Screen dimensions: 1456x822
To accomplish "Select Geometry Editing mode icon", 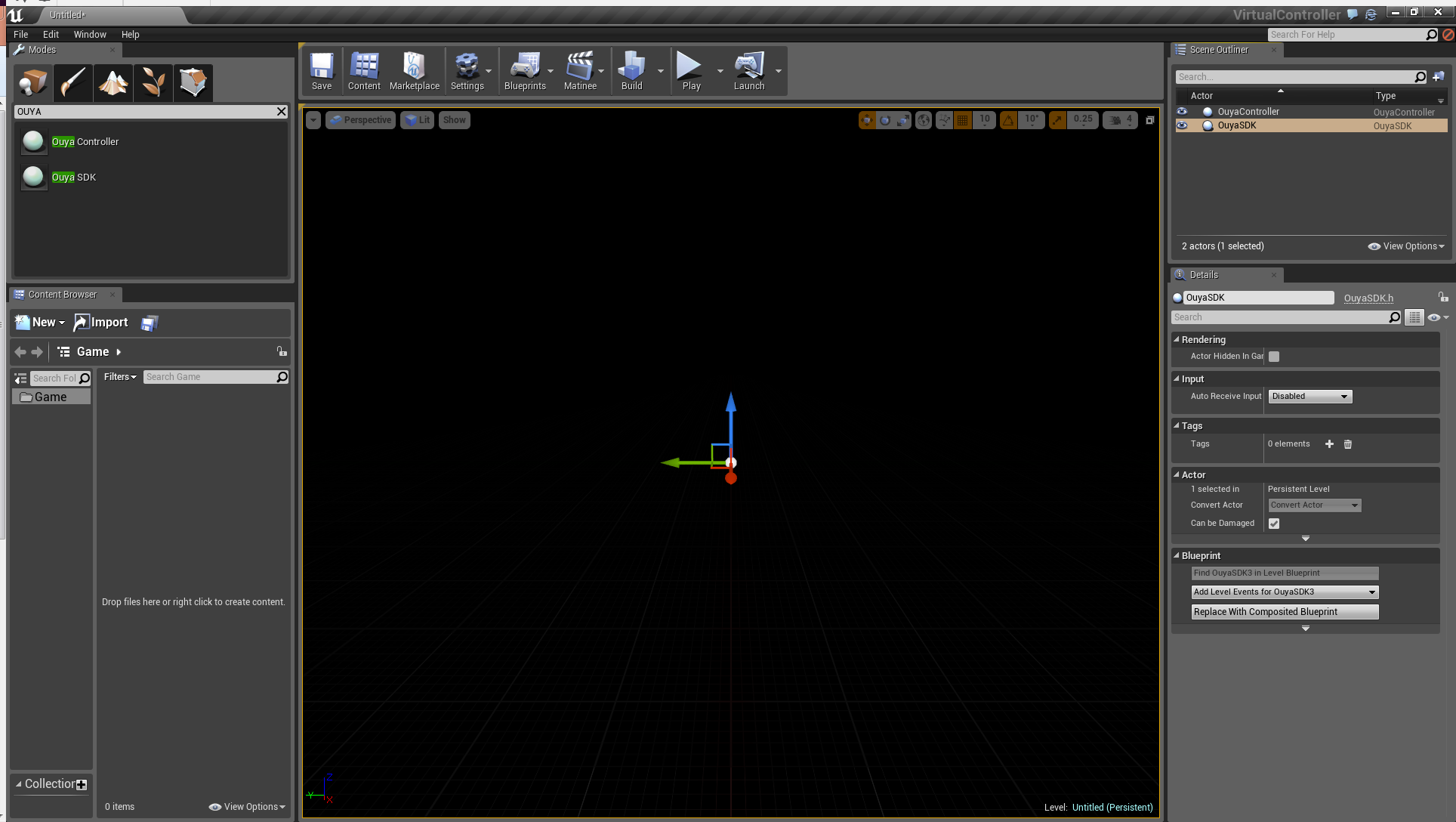I will click(193, 82).
